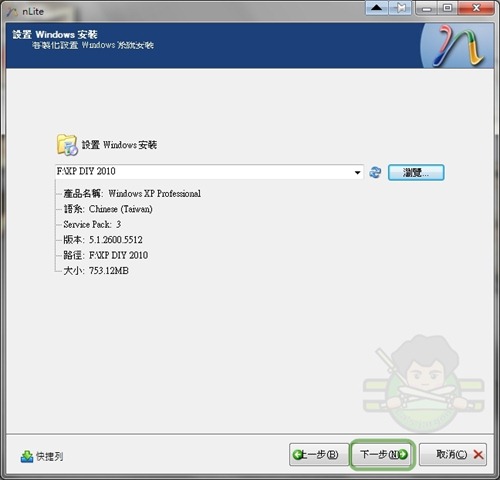Click the 瀏覽... browse button
500x480 pixels.
(416, 172)
